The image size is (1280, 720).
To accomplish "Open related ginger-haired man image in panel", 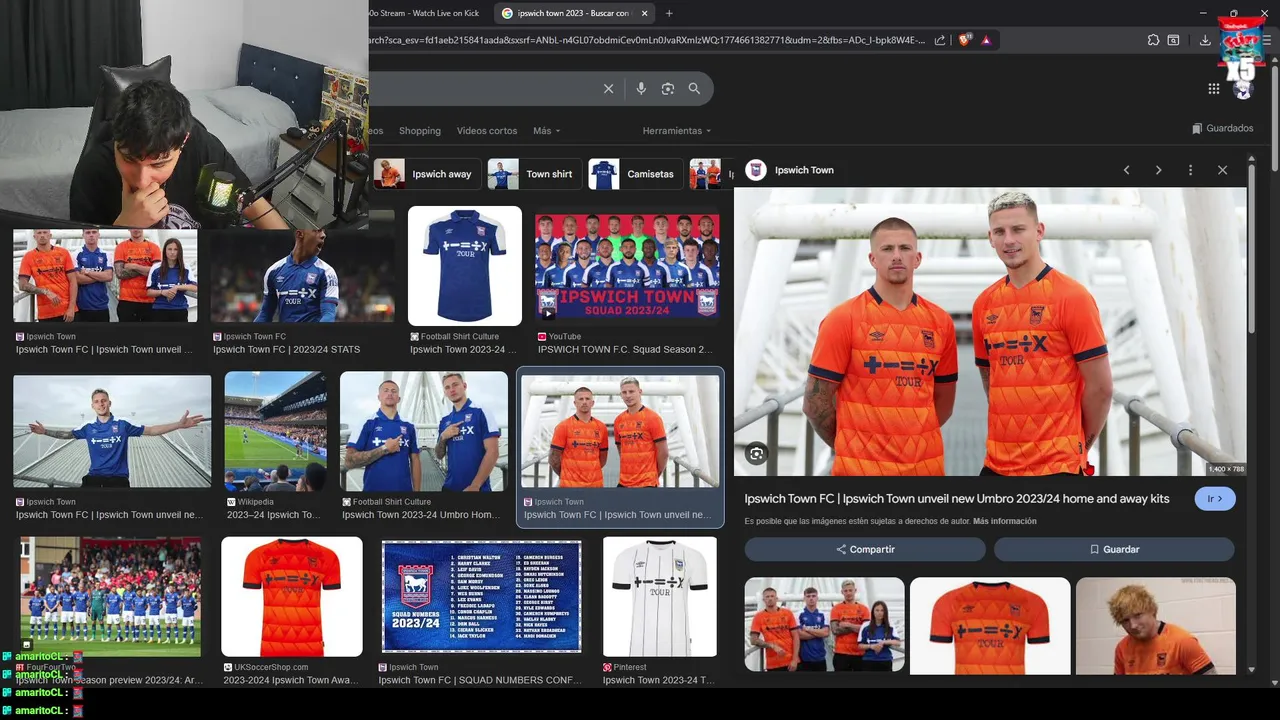I will coord(1156,626).
